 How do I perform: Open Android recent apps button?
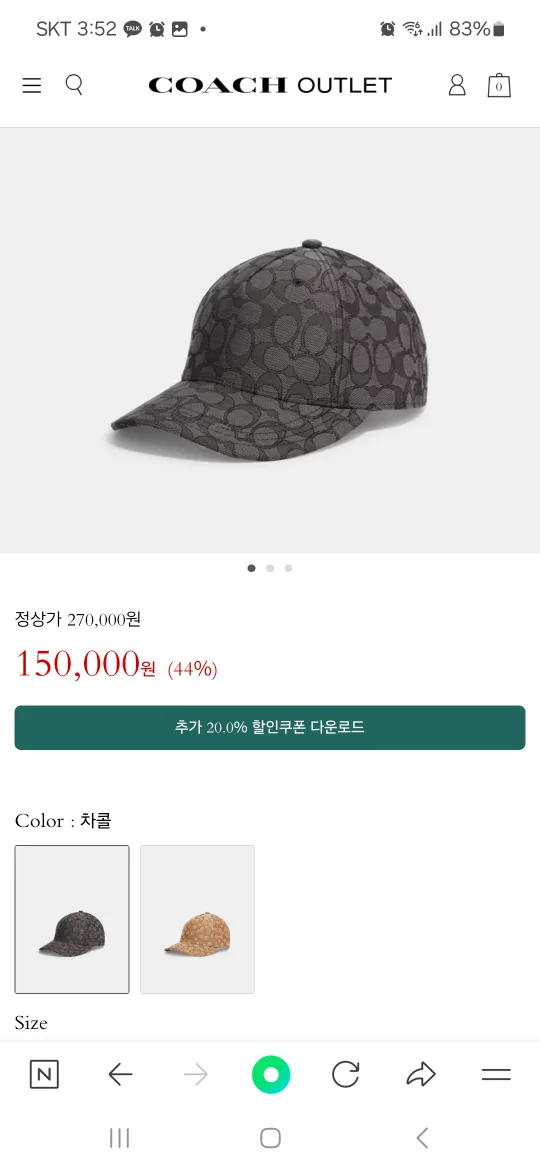(x=119, y=1138)
